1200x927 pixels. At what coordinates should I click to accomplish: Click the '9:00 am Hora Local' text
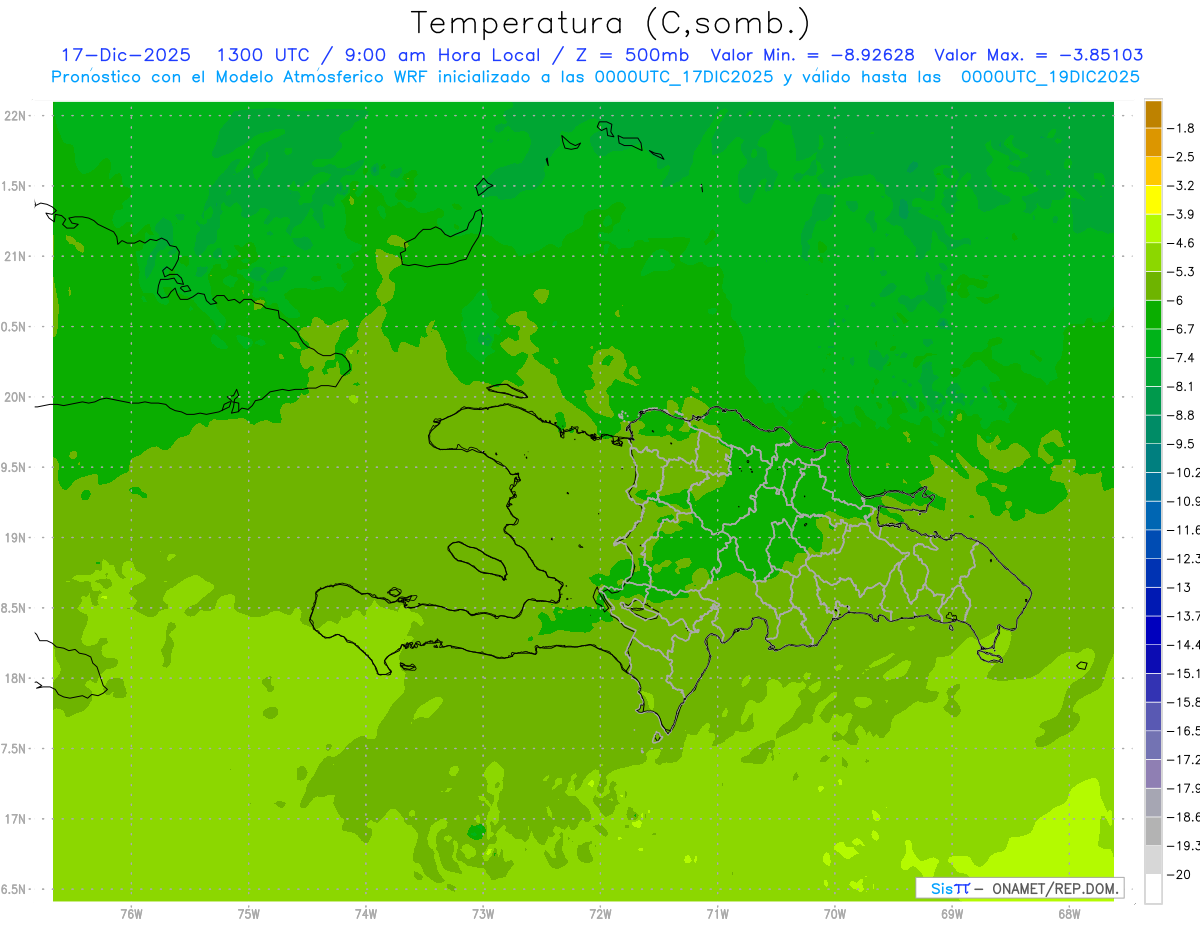(x=443, y=55)
